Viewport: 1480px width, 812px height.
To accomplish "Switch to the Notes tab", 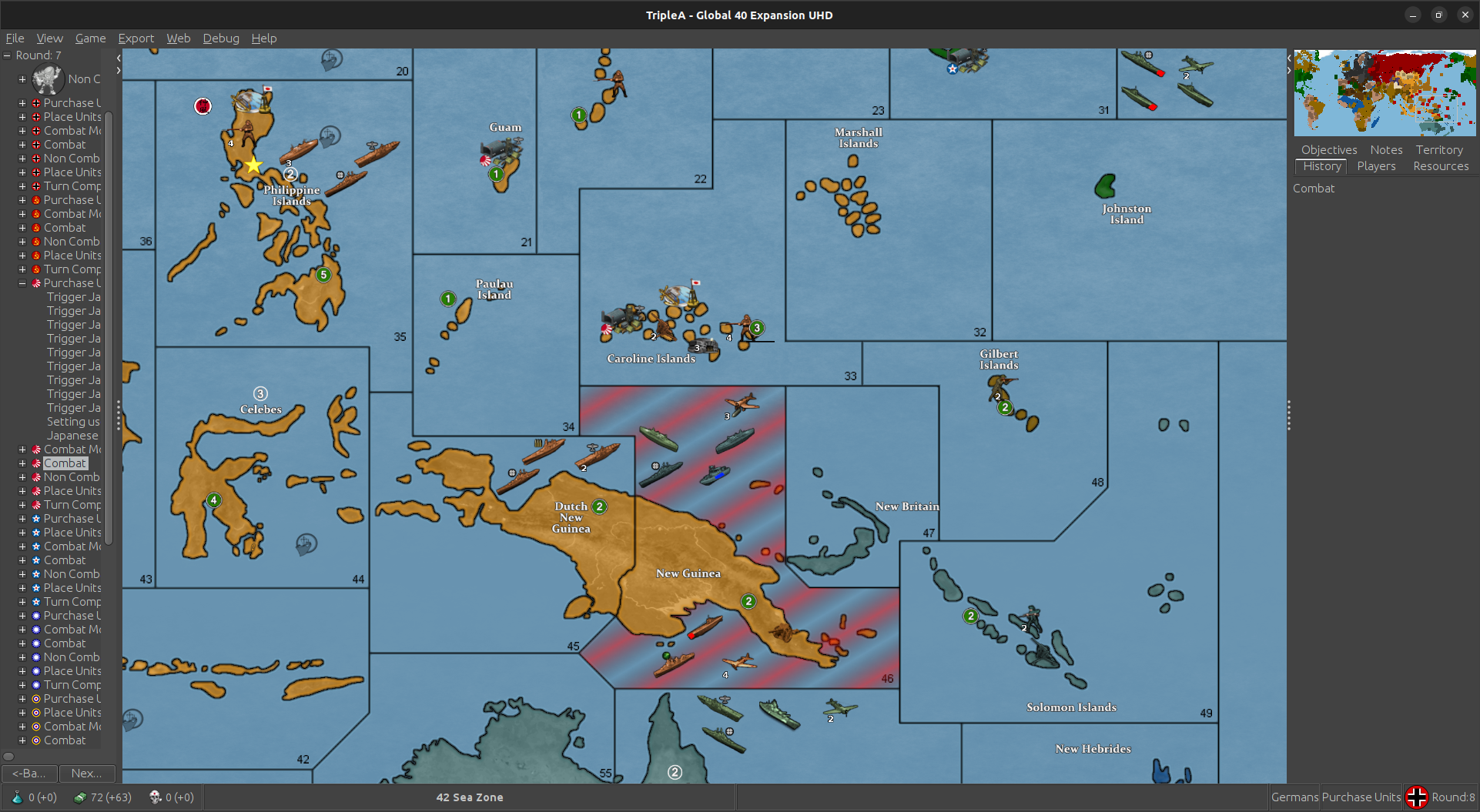I will click(1386, 150).
